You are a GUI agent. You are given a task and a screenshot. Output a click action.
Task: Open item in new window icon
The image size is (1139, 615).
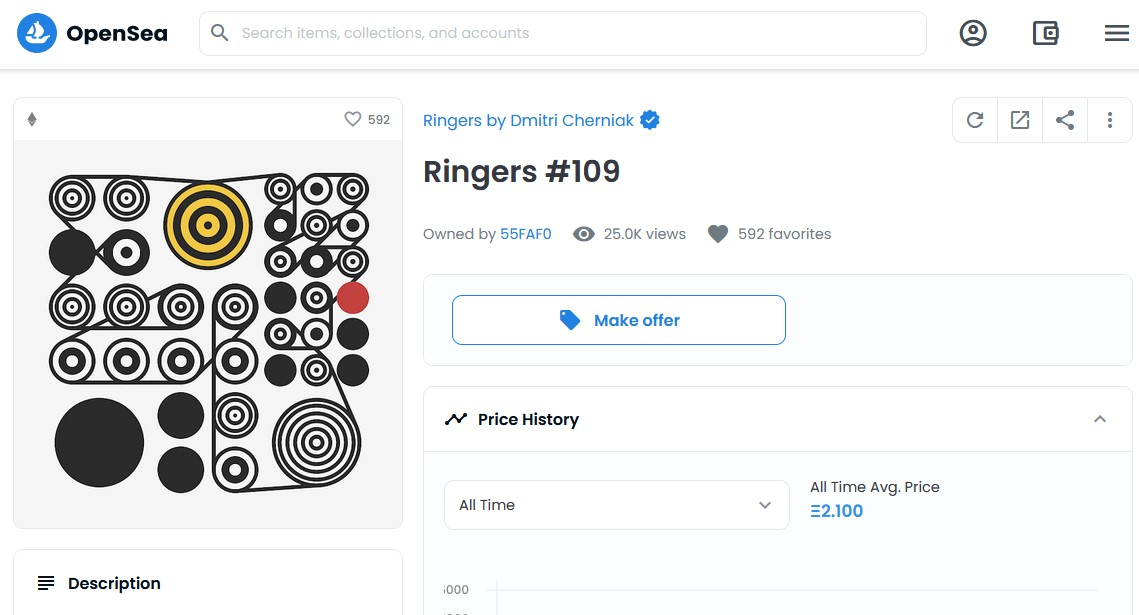coord(1020,121)
